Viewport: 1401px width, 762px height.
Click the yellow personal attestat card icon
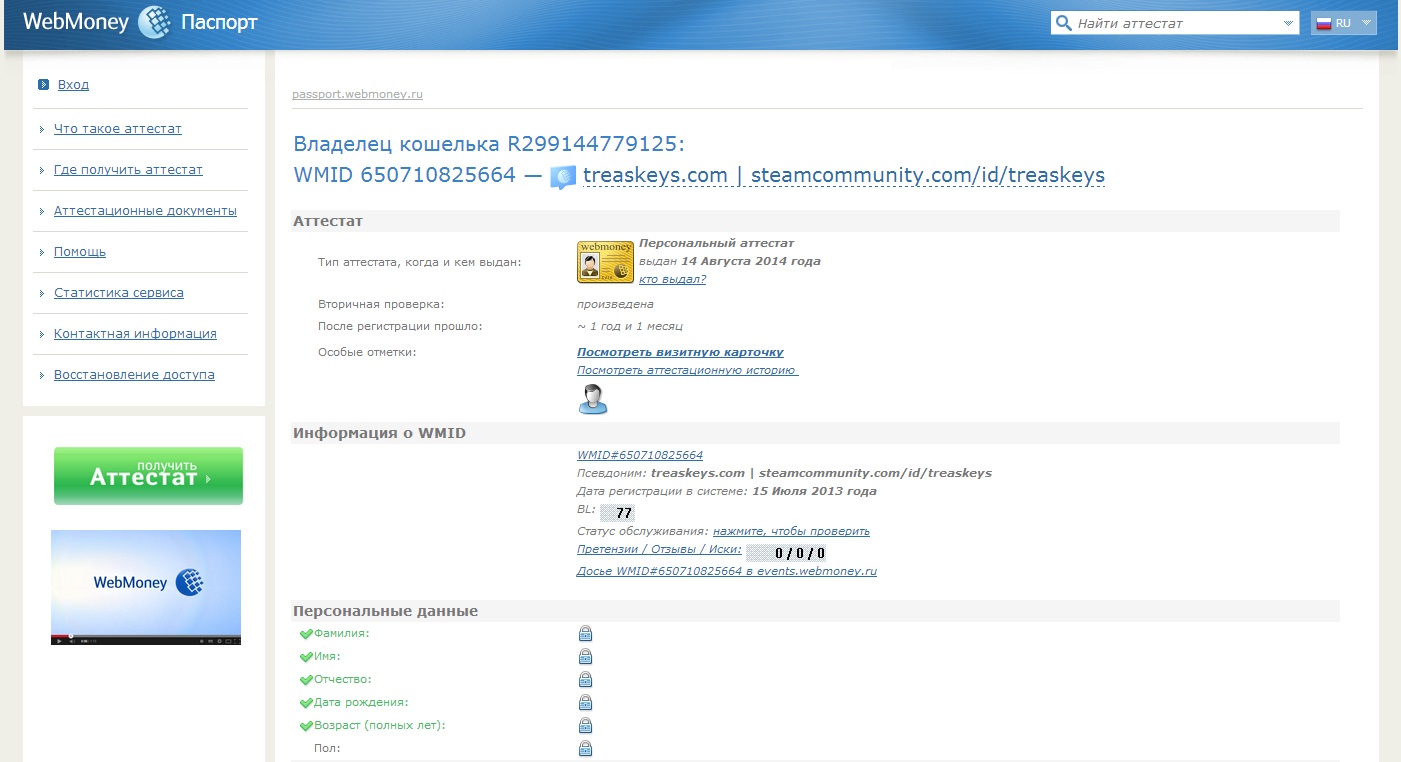point(605,262)
